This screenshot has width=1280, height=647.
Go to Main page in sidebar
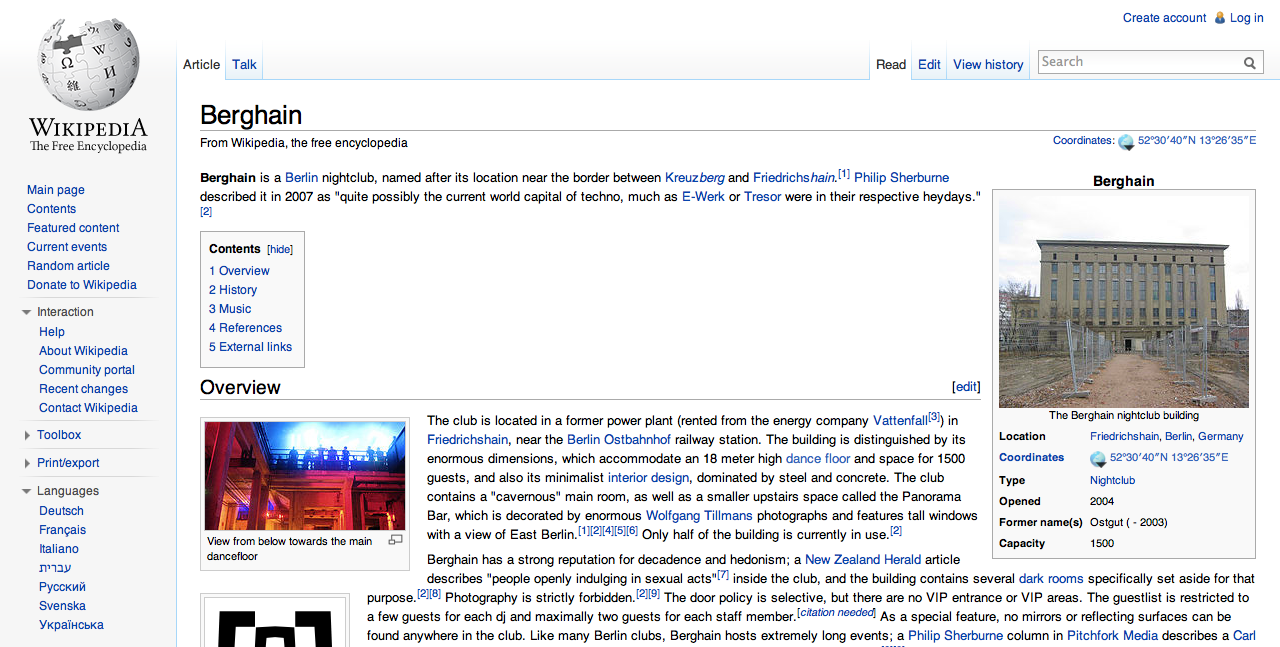coord(56,190)
